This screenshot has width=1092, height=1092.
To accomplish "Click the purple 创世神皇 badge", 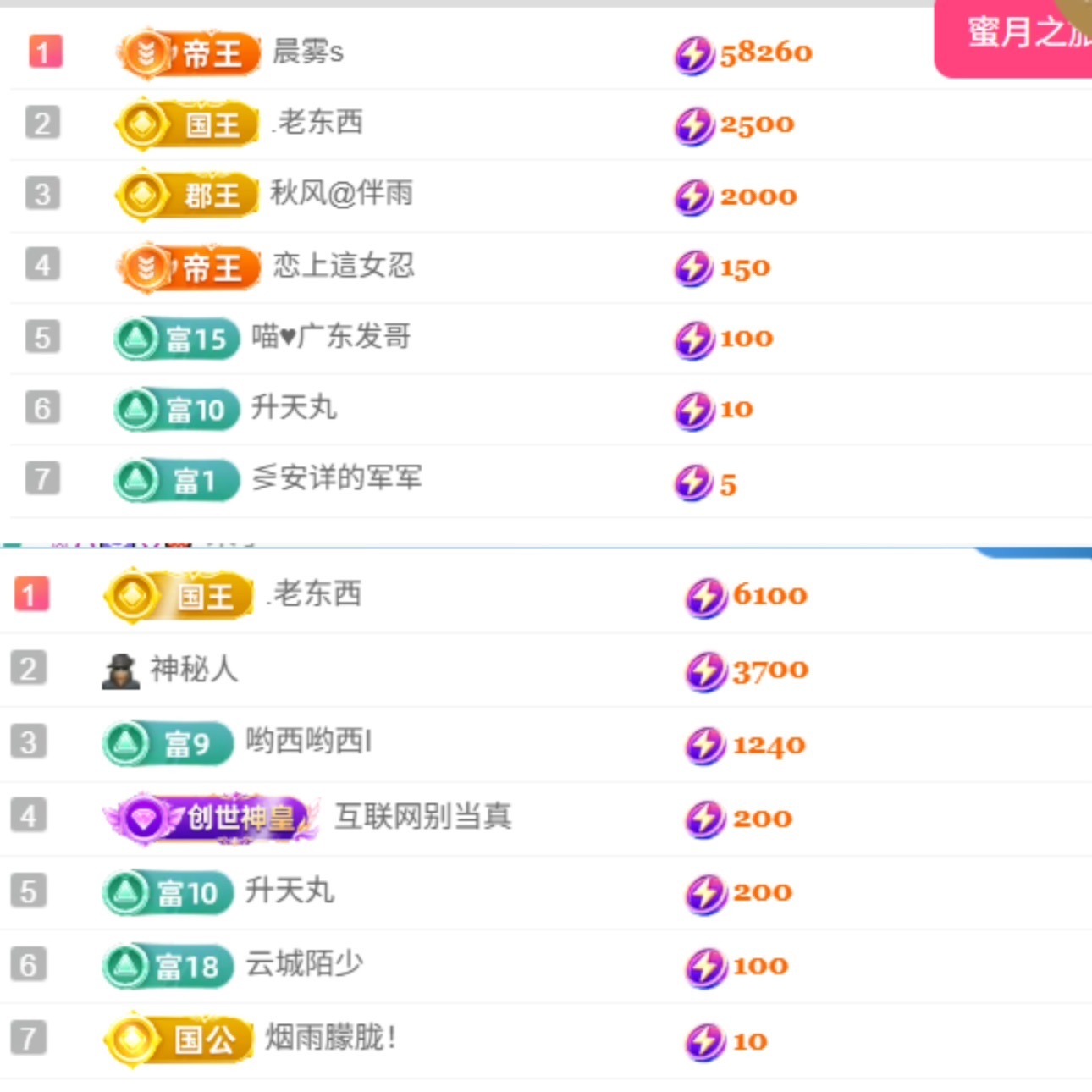I will [x=212, y=819].
